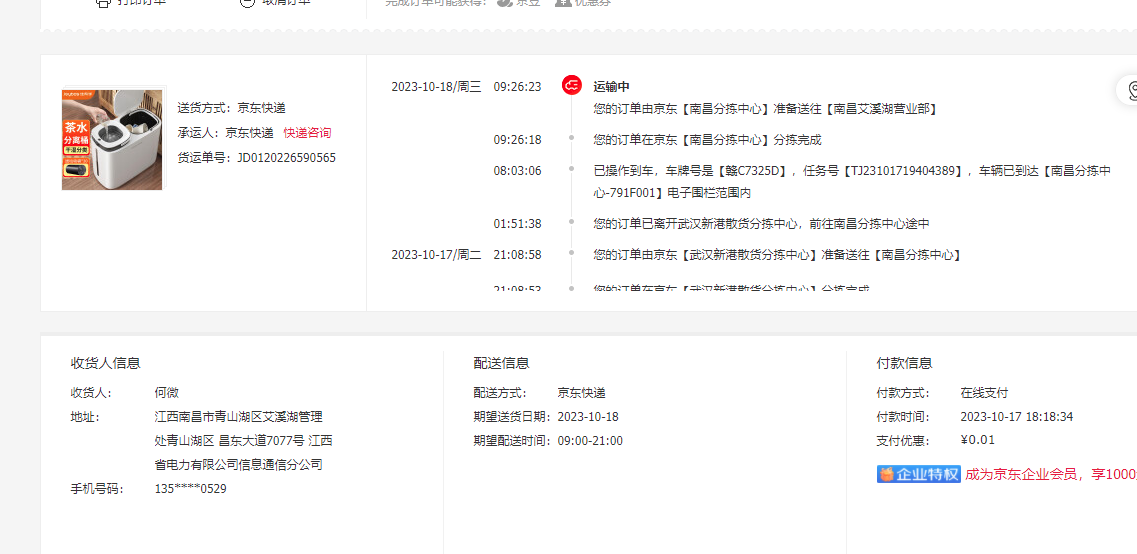Open the tea bucket product thumbnail
The image size is (1137, 554).
[x=112, y=140]
